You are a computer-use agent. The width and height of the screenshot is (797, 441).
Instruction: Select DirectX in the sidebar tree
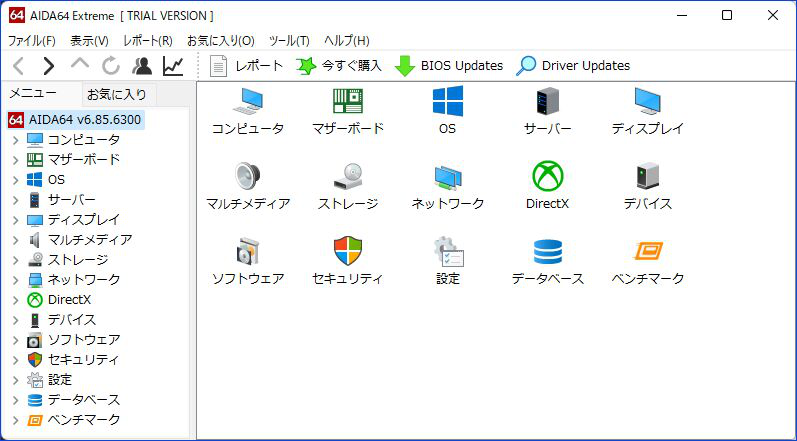coord(70,300)
